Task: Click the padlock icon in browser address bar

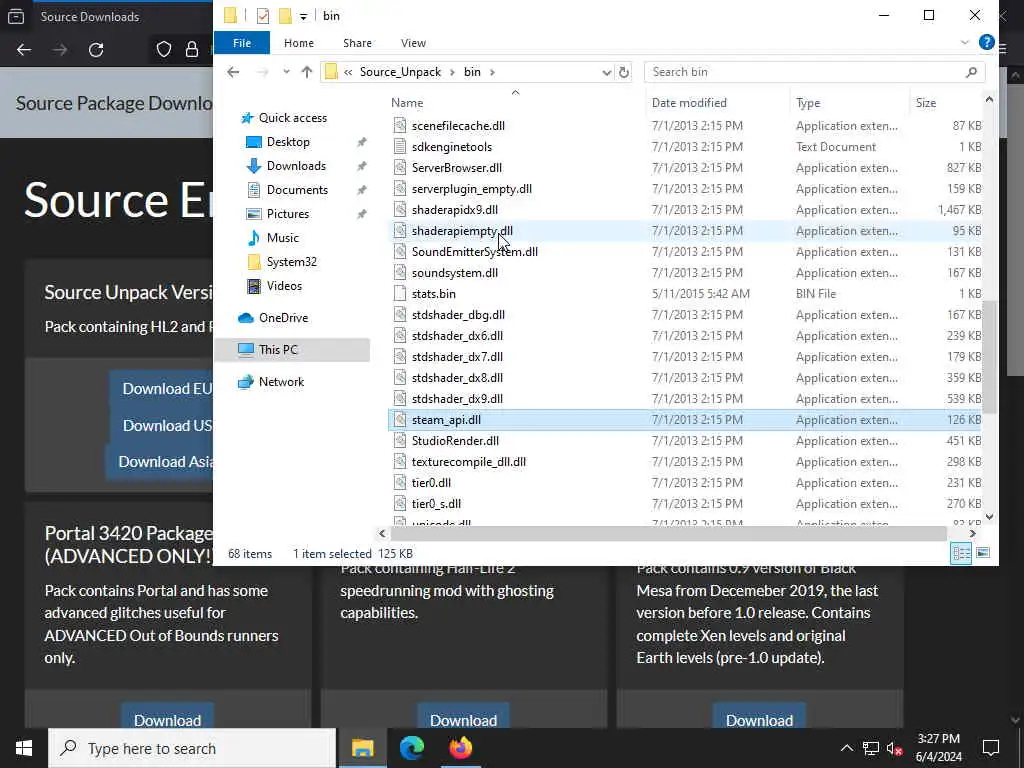Action: tap(191, 50)
